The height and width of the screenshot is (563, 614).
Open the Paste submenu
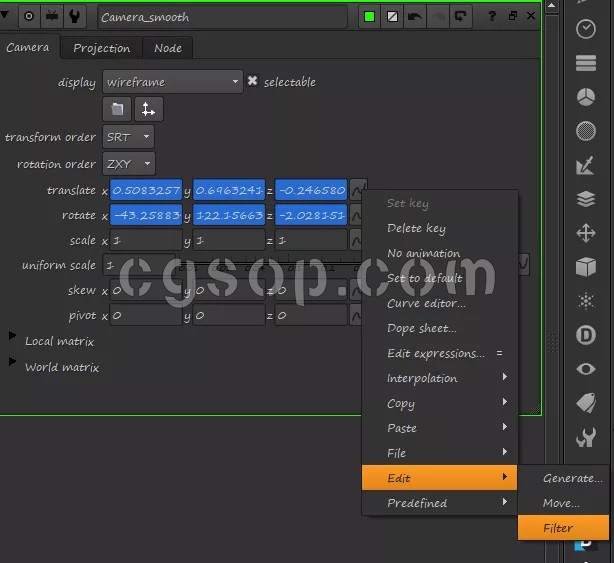tap(439, 428)
